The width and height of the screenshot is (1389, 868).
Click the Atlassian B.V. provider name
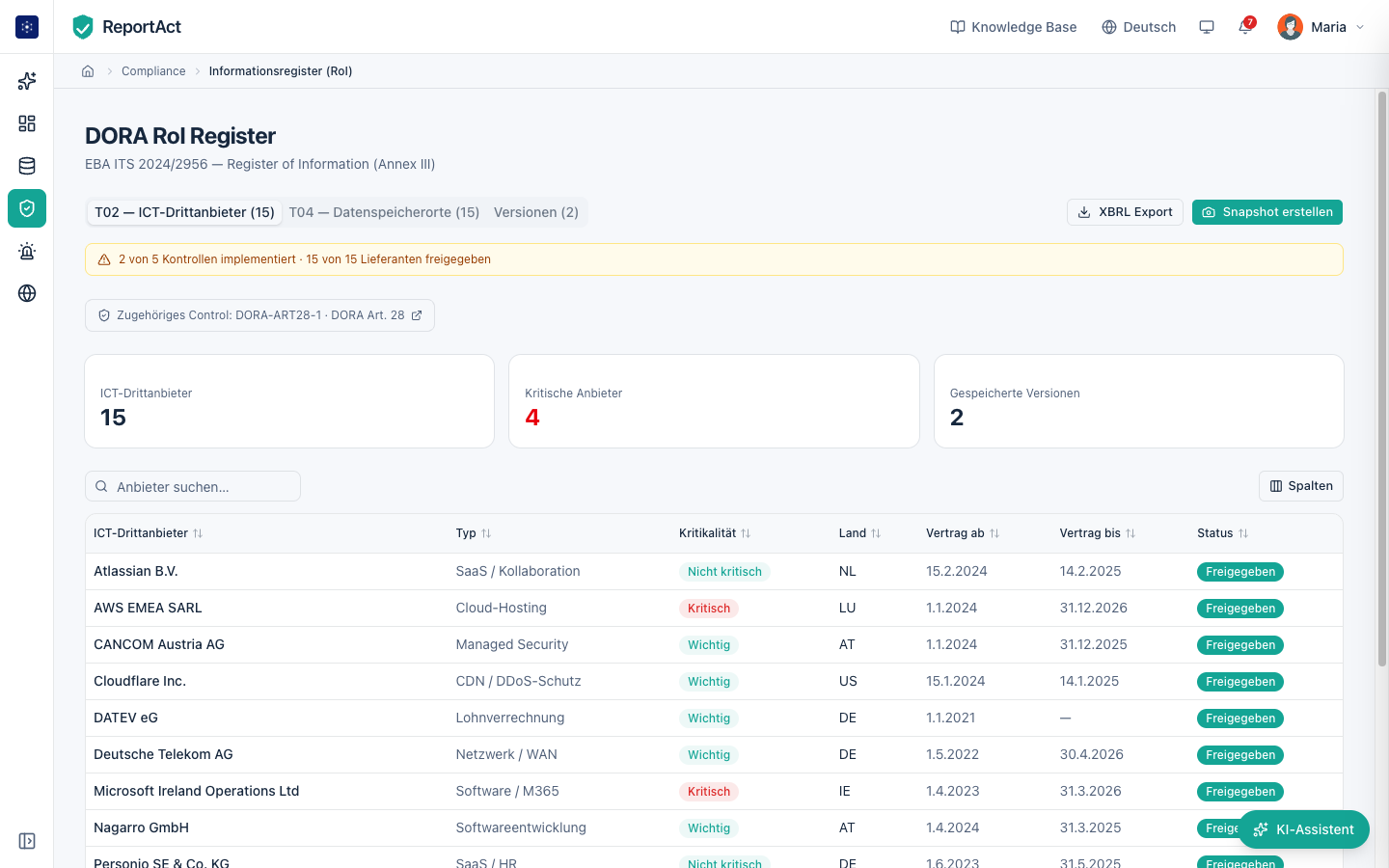(x=136, y=571)
